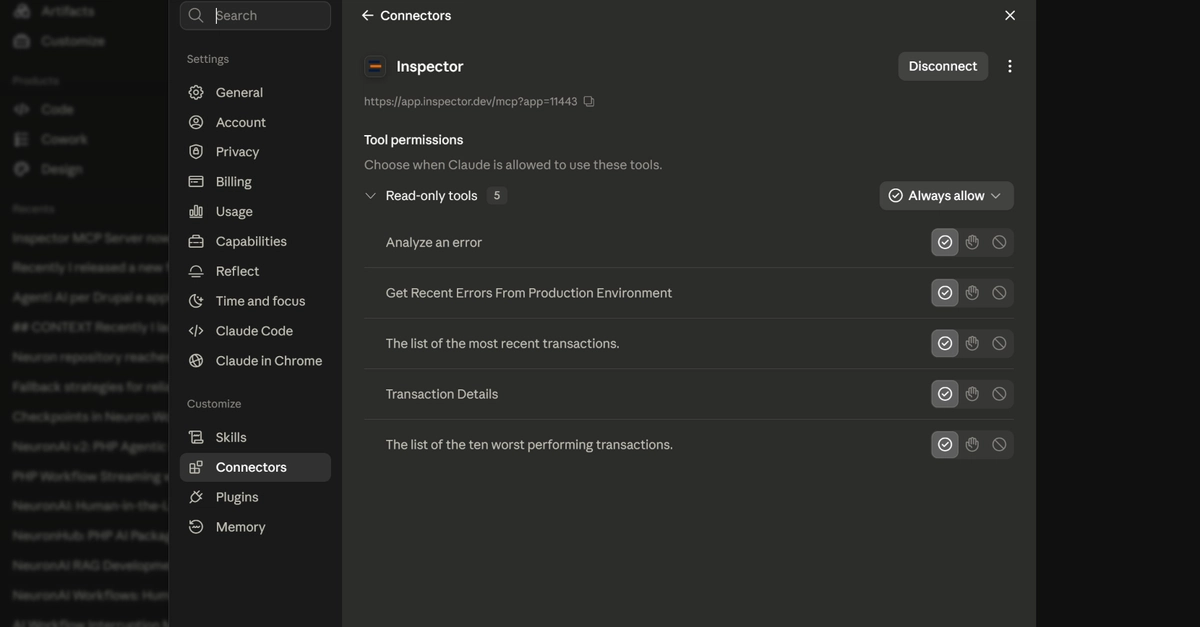Set Analyze an error to always allow
The width and height of the screenshot is (1200, 627).
(x=945, y=242)
